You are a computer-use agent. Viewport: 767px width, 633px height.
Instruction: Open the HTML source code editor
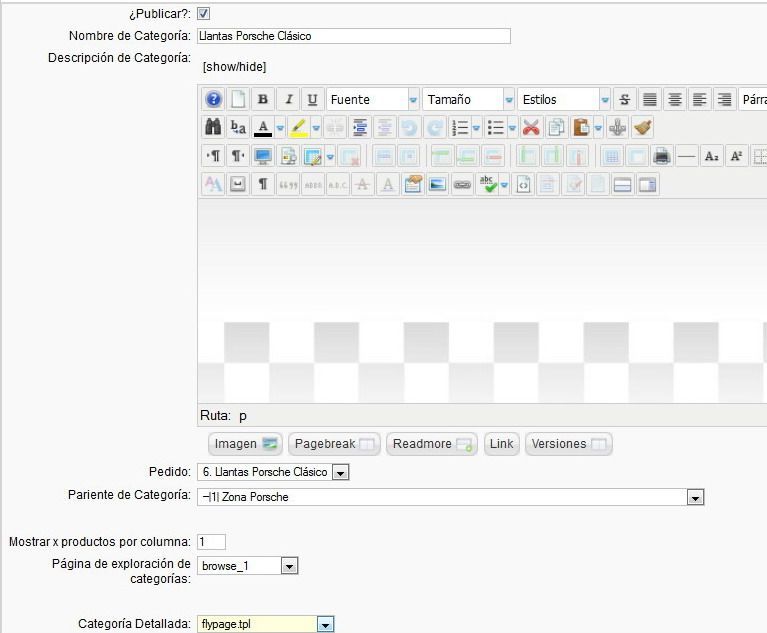pyautogui.click(x=523, y=184)
